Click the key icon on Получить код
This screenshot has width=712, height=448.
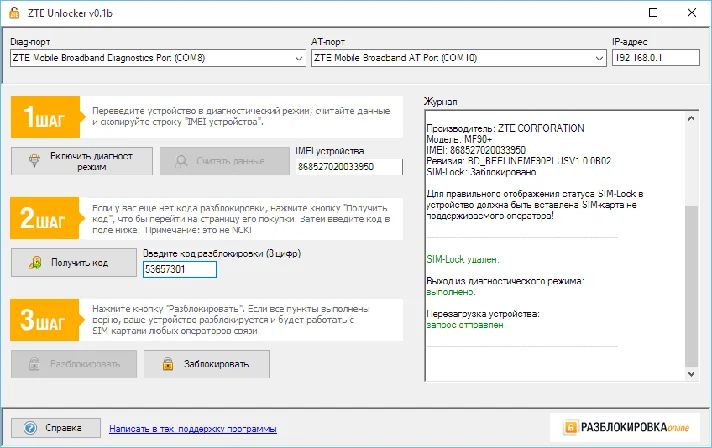35,262
